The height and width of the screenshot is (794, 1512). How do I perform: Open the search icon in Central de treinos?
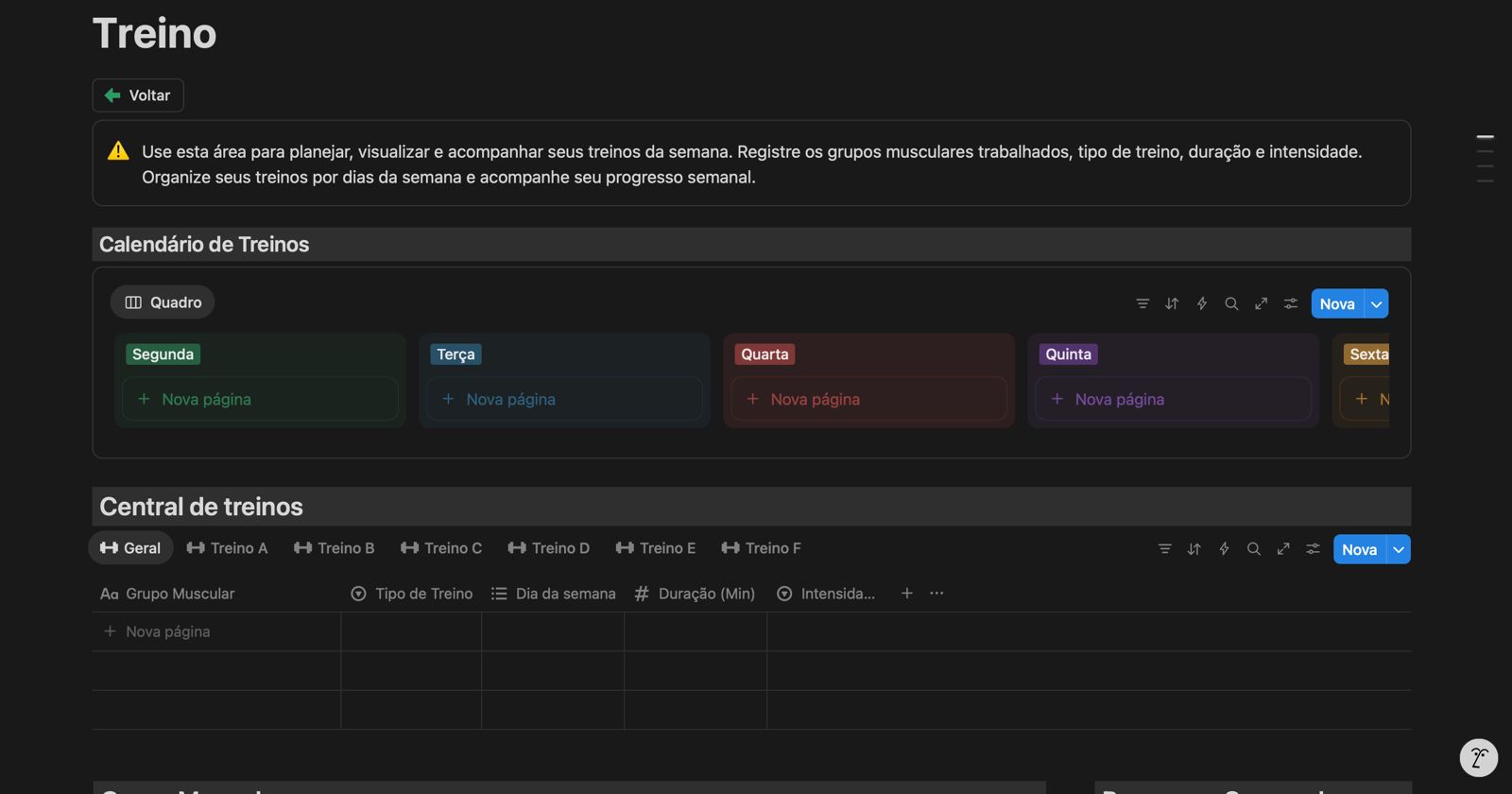(1254, 549)
